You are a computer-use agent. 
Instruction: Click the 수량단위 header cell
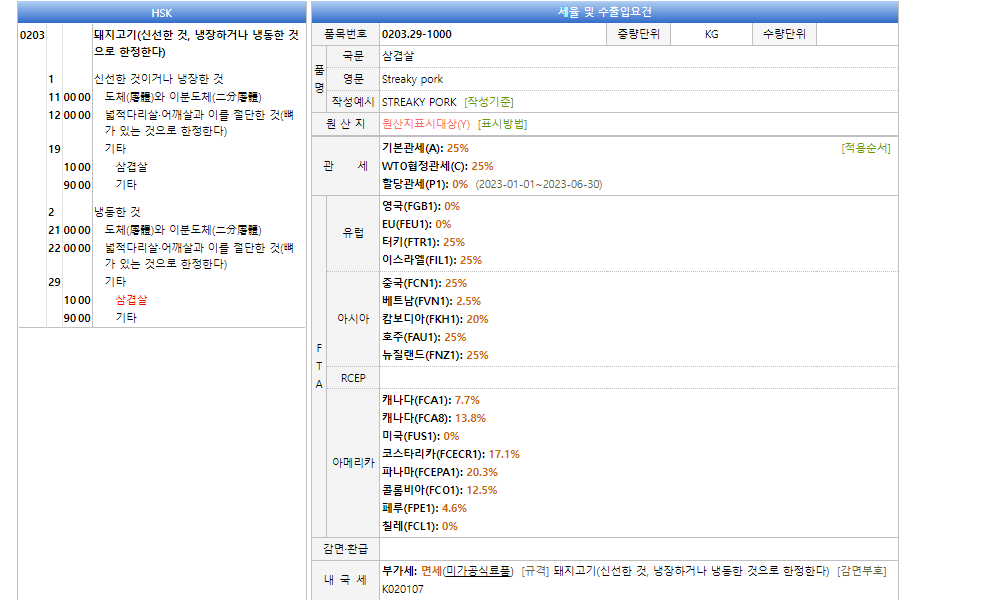click(784, 34)
